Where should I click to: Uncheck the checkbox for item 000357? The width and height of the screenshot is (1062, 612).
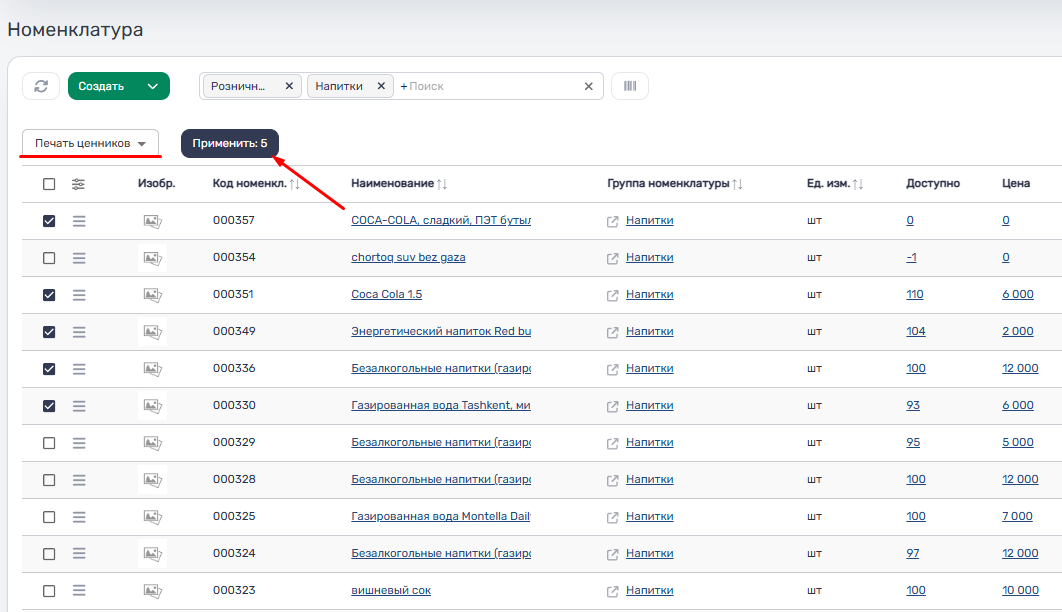coord(49,221)
